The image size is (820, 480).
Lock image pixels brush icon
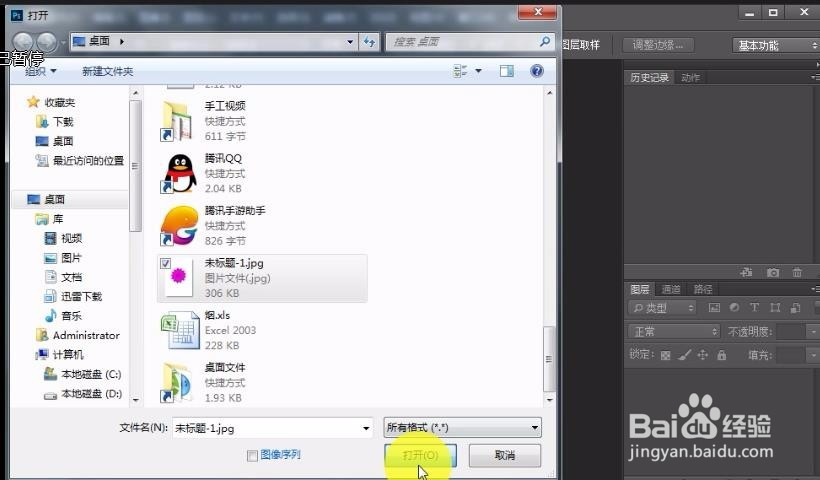tap(684, 355)
